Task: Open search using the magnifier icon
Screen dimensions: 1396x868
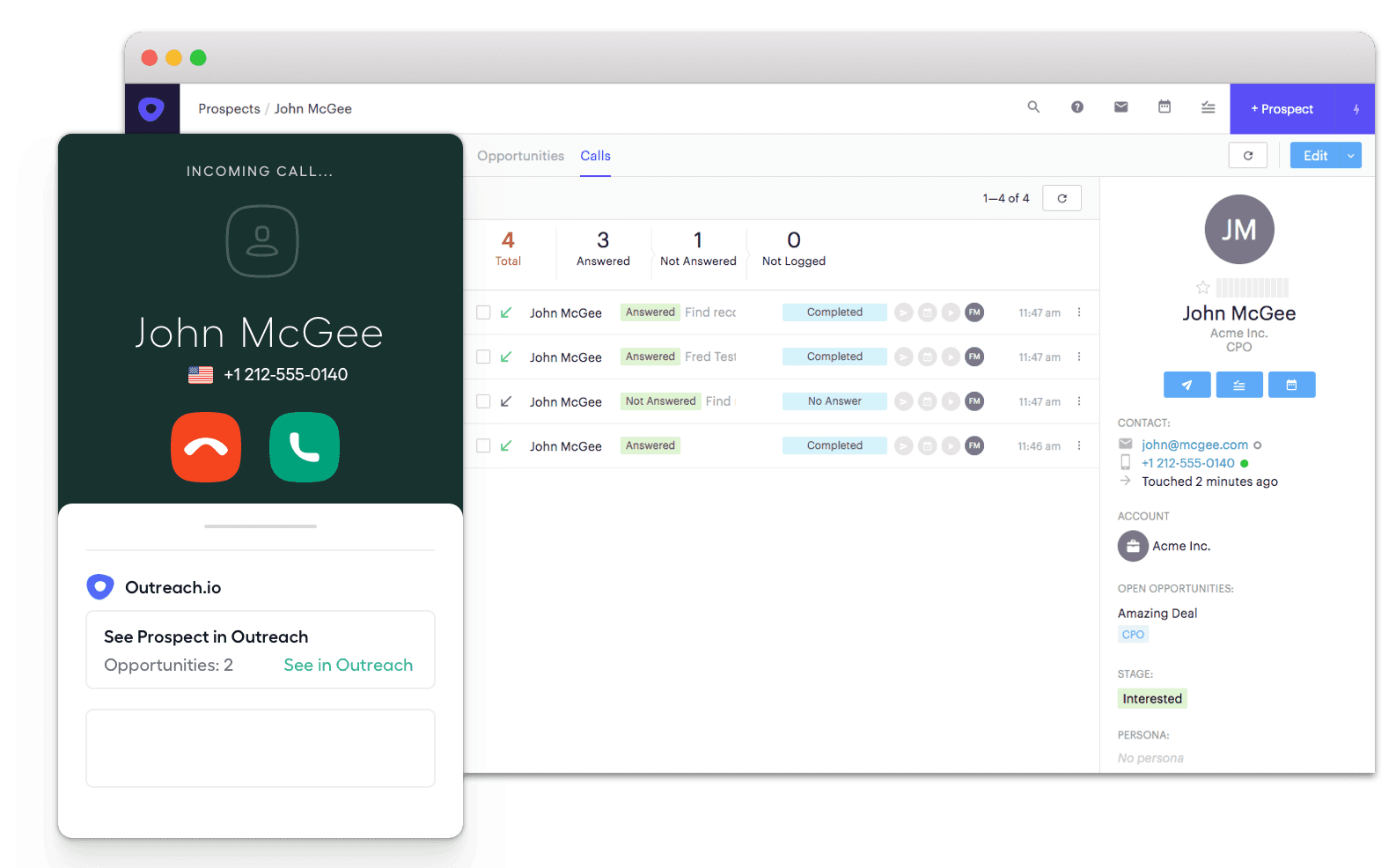Action: click(1033, 107)
